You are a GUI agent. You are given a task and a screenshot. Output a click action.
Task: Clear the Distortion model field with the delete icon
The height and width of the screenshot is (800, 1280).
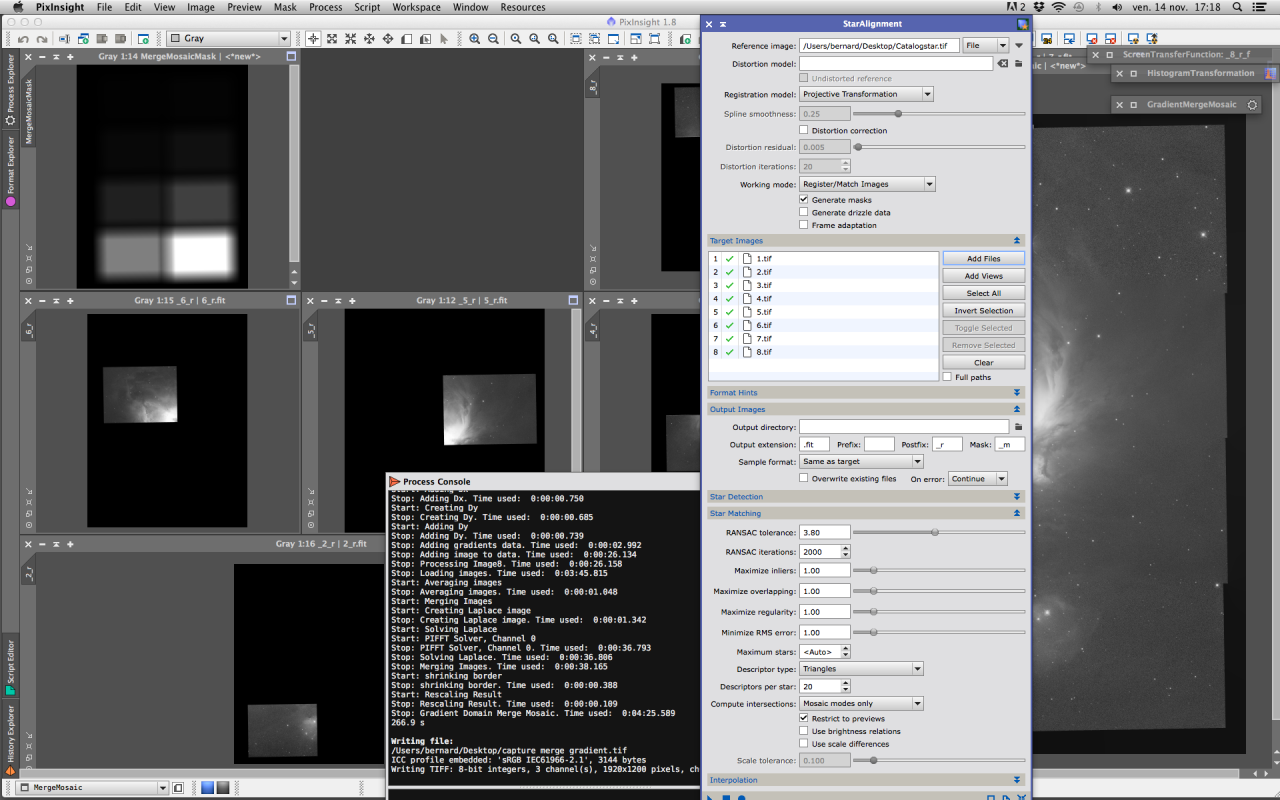point(1003,63)
